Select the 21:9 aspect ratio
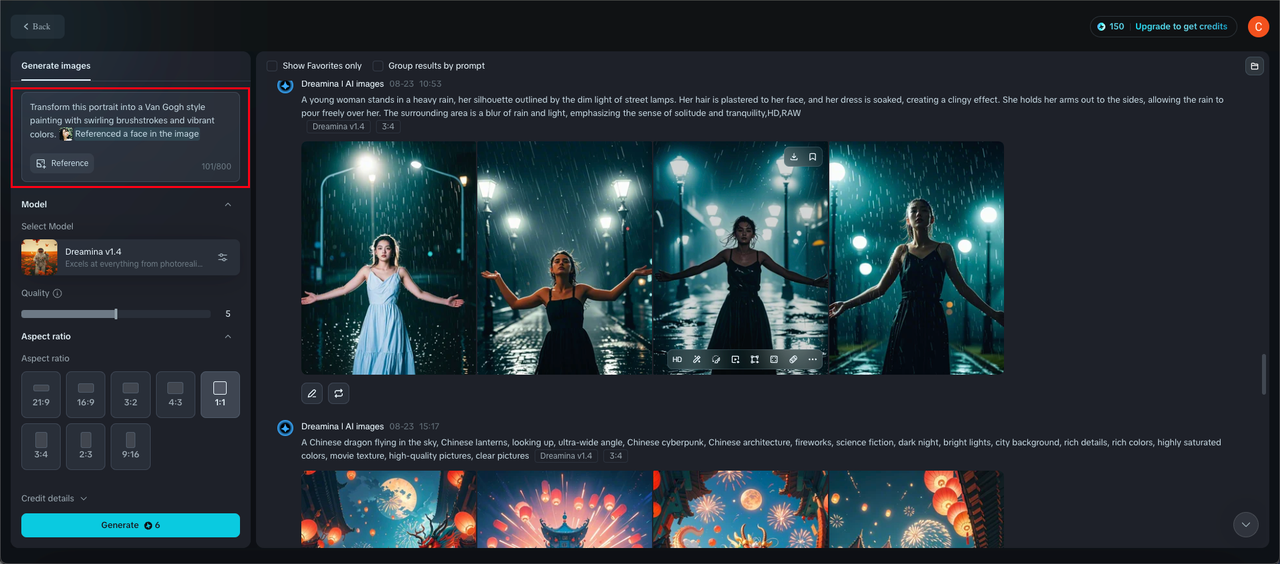 [x=41, y=394]
